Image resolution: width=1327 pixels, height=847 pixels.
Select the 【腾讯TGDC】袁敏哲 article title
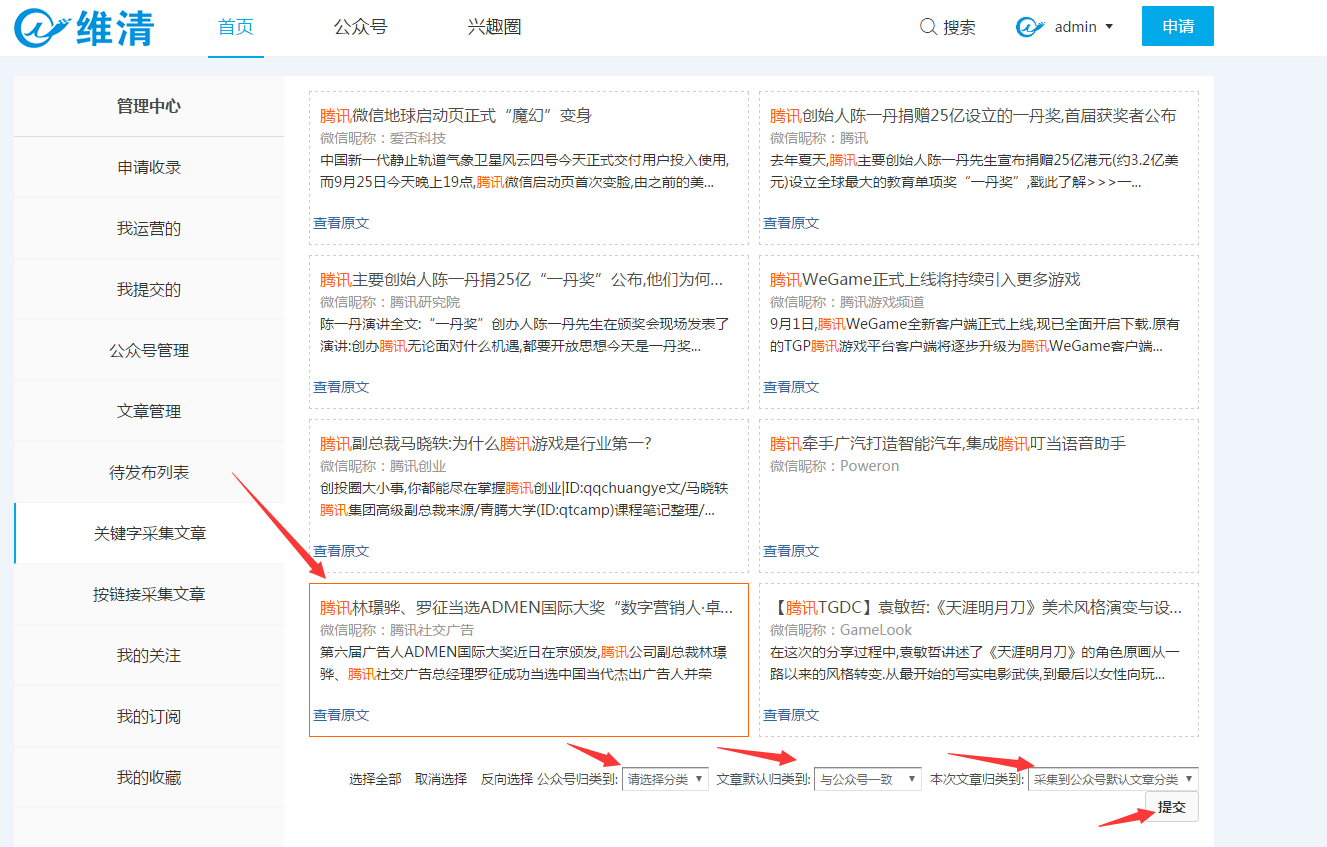(x=977, y=607)
